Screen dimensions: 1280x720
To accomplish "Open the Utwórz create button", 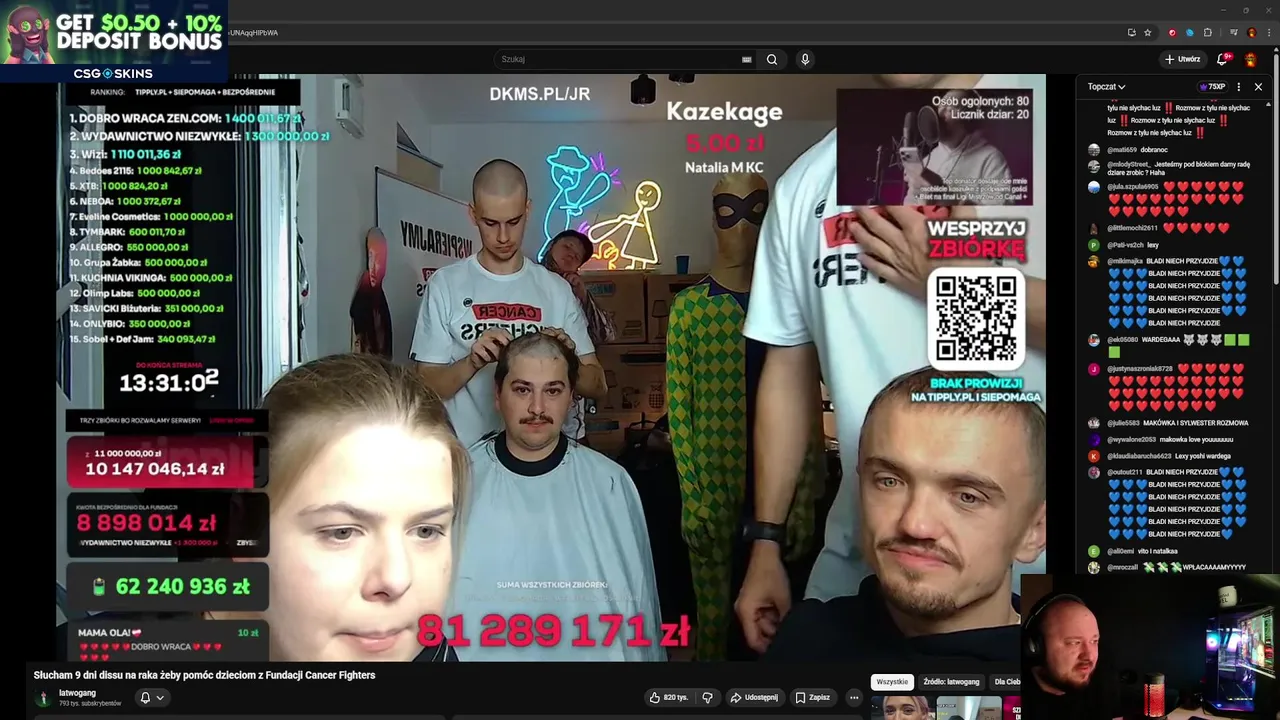I will 1182,59.
